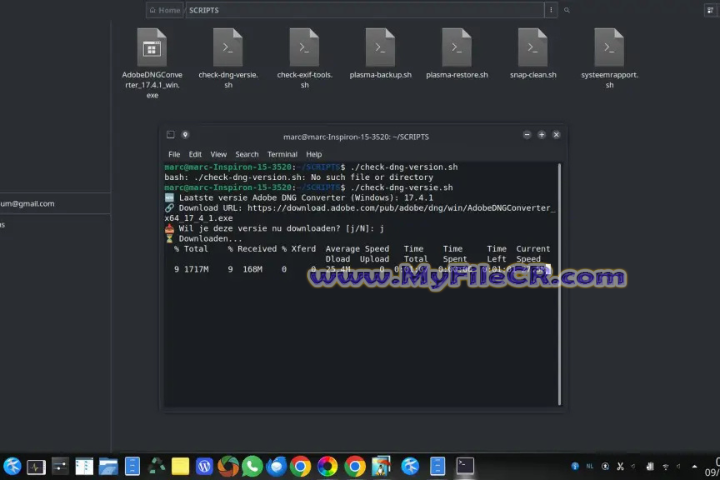Click the scissors clipboard tray icon

pos(620,466)
